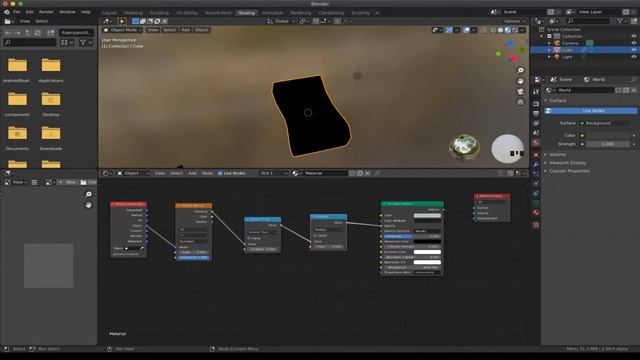Viewport: 640px width, 360px height.
Task: Click Object menu in 3D viewport header
Action: [201, 30]
